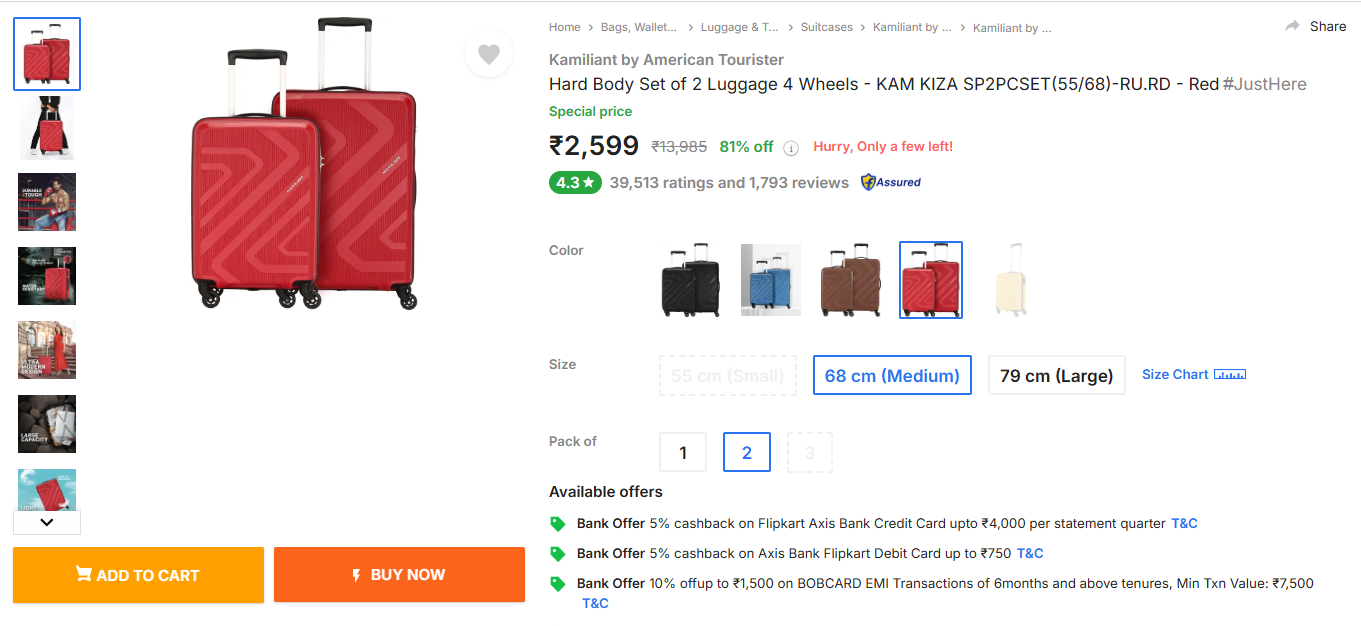Viewport: 1361px width, 626px height.
Task: Click the BUY NOW button
Action: (399, 575)
